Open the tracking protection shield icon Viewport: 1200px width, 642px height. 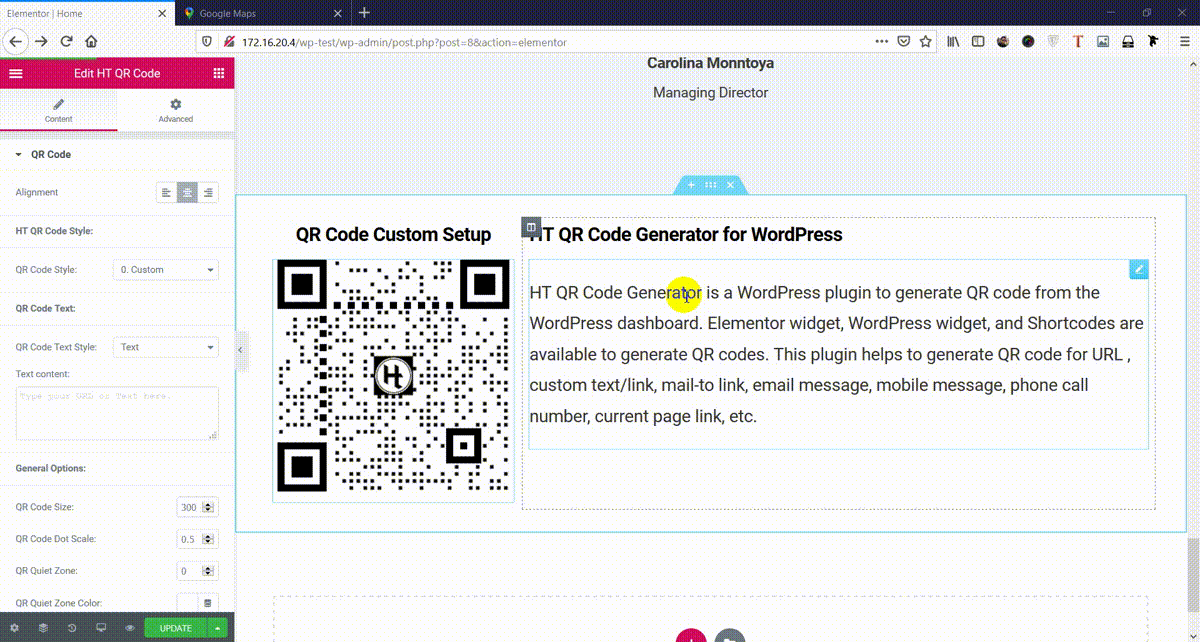point(207,42)
